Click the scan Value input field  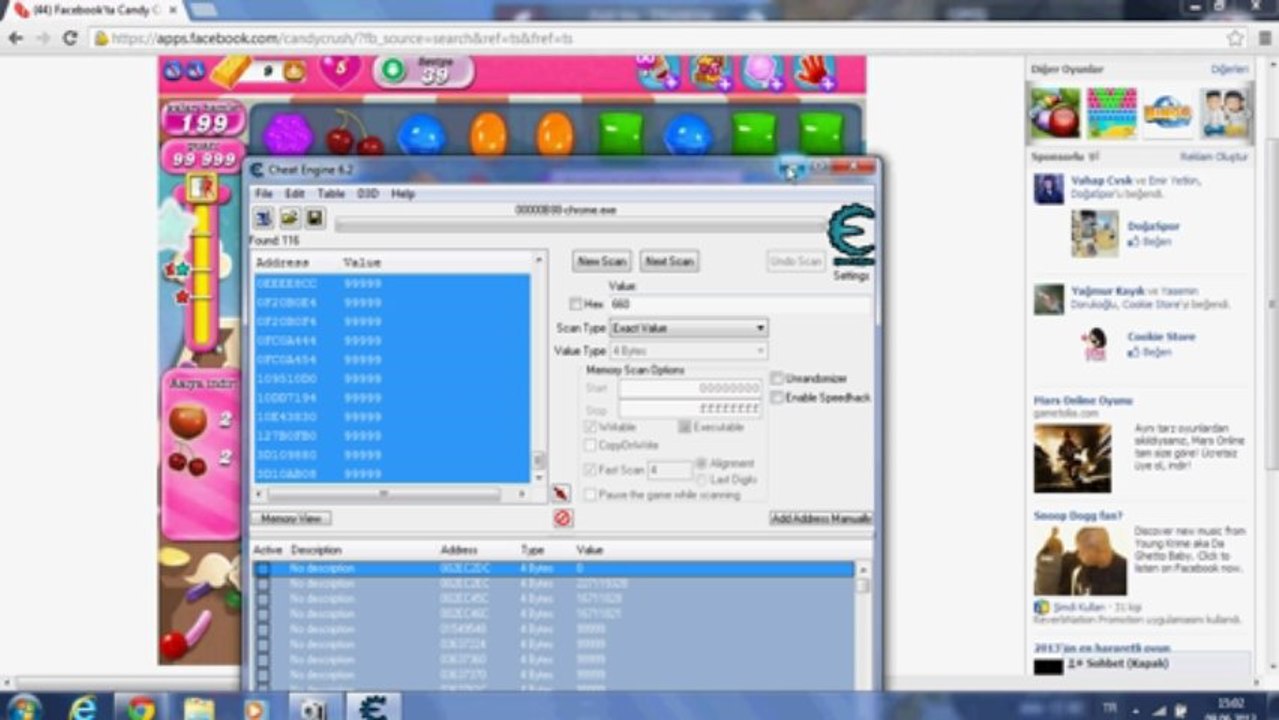740,304
